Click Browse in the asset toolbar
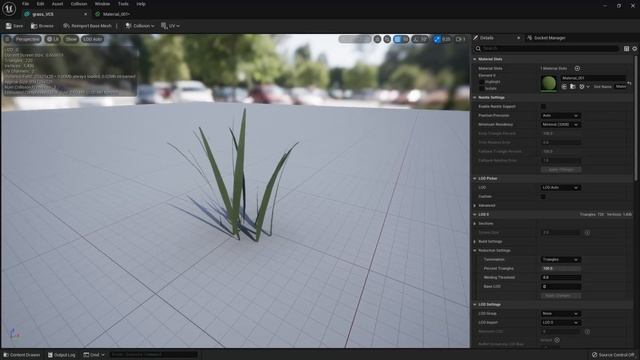Image resolution: width=640 pixels, height=360 pixels. [42, 26]
